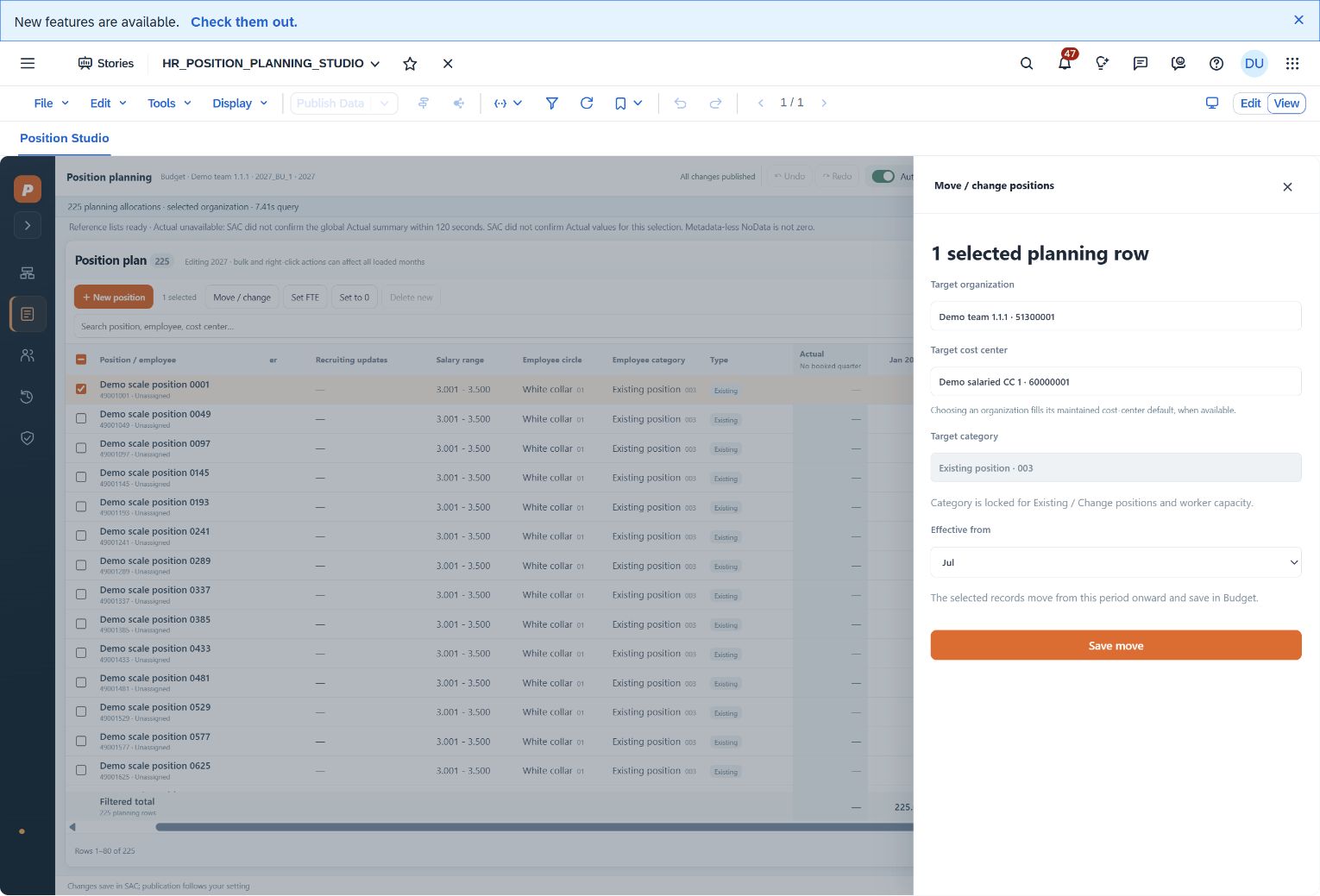Click the DU user avatar
The width and height of the screenshot is (1320, 896).
1254,63
